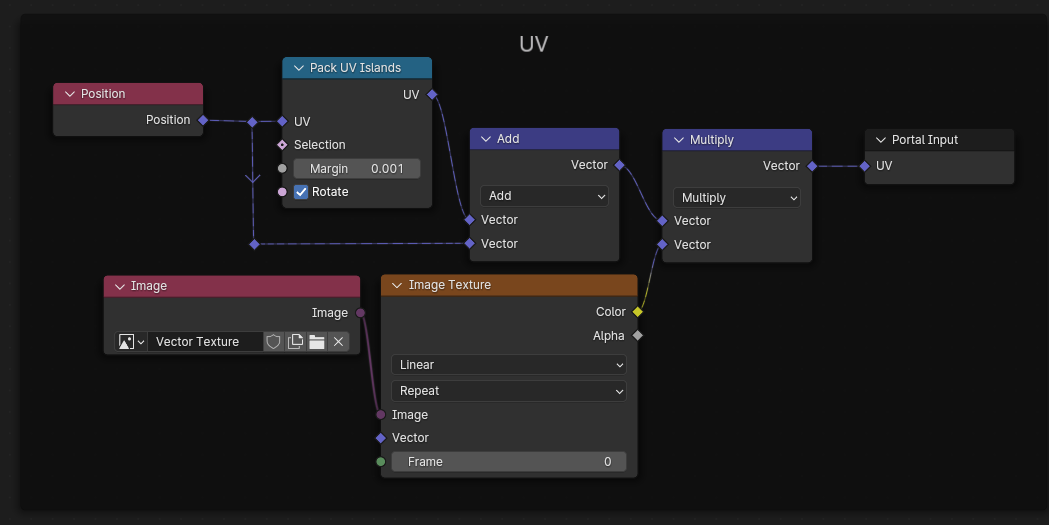Click the Rotate input socket
Screen dimensions: 1049x525
[x=282, y=192]
